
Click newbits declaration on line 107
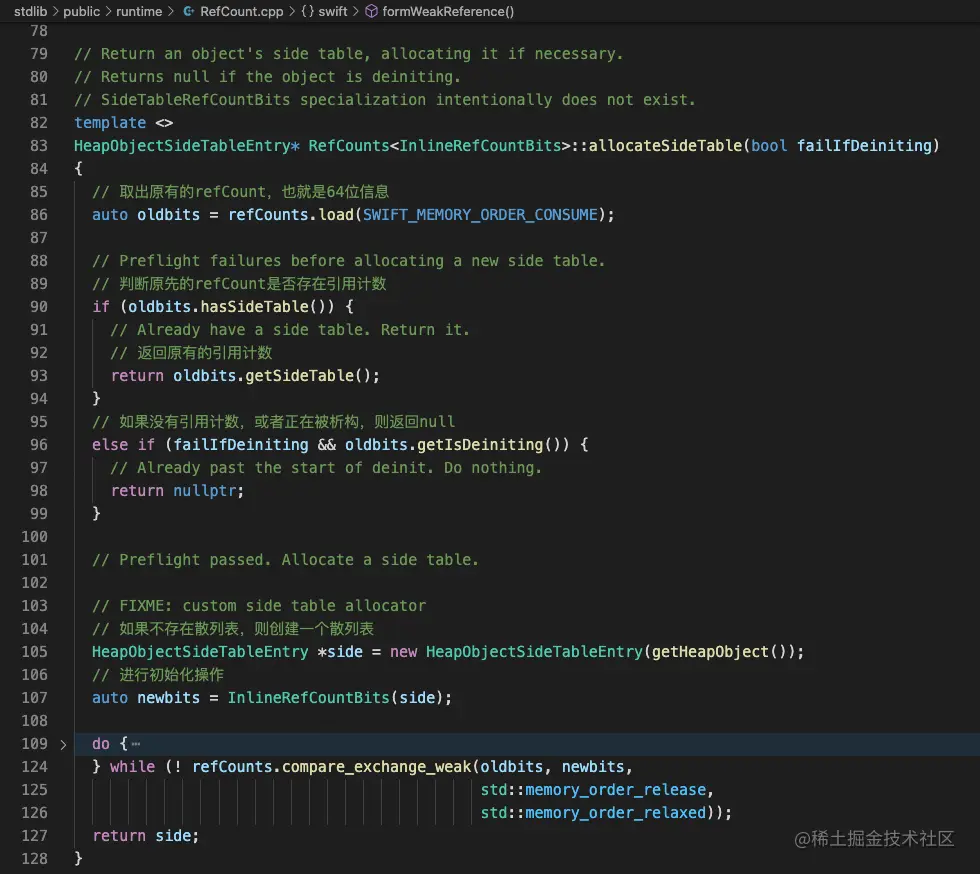pos(168,698)
